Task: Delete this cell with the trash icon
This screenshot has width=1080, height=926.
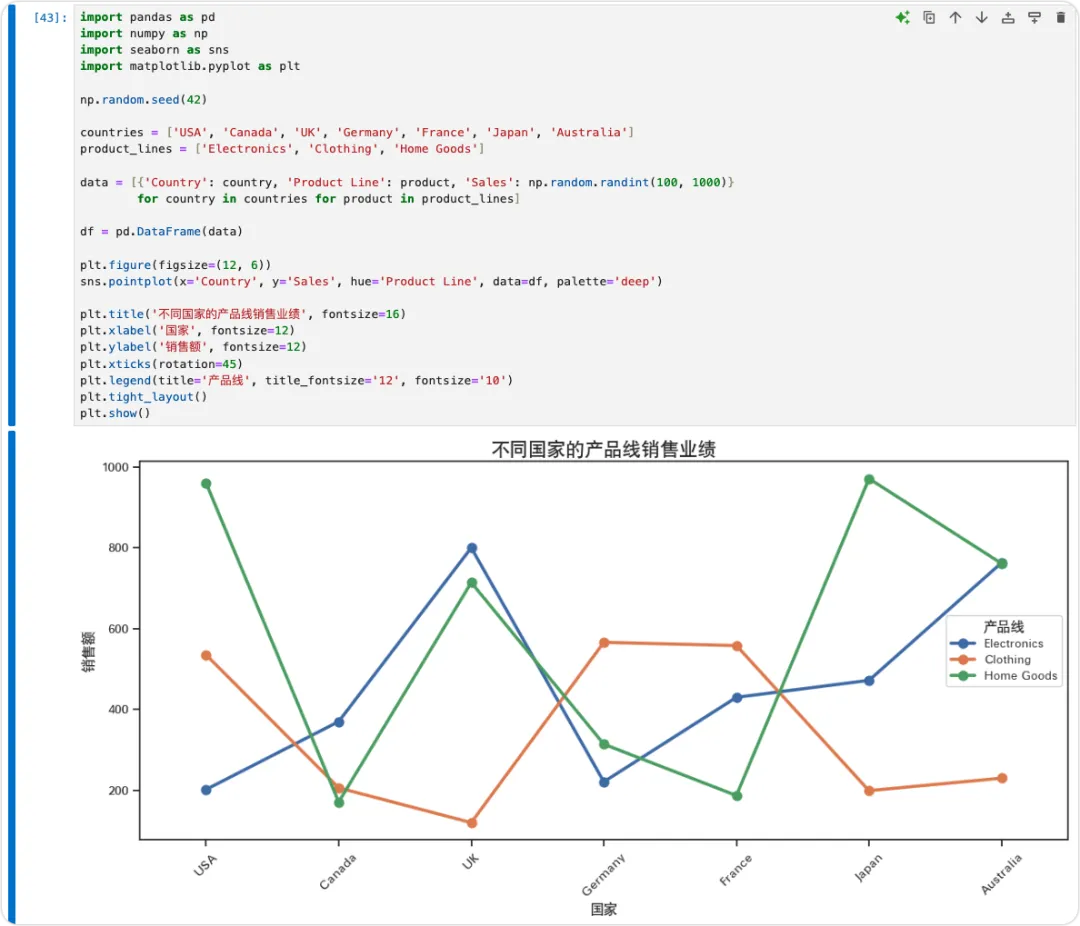Action: [x=1061, y=18]
